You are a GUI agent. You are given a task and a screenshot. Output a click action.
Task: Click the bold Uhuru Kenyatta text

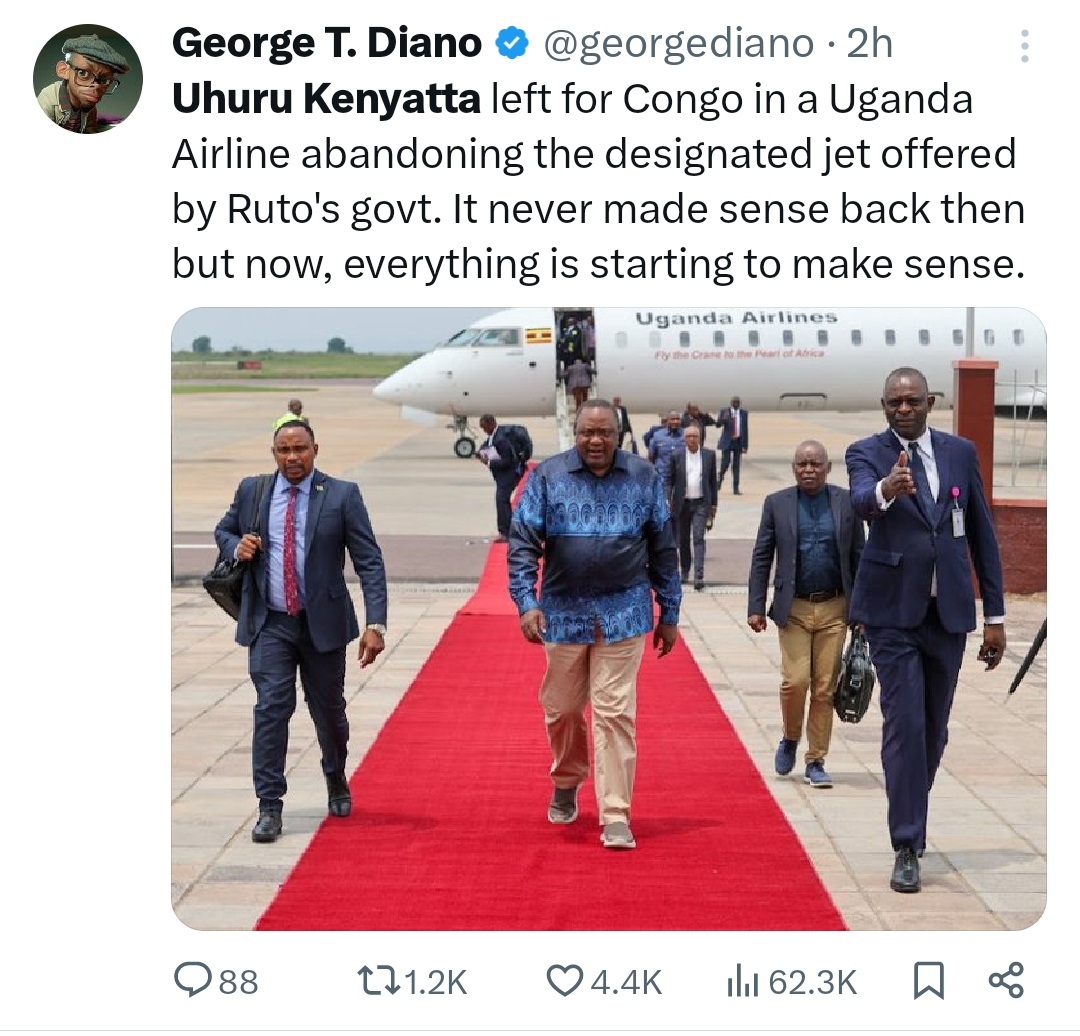(326, 99)
